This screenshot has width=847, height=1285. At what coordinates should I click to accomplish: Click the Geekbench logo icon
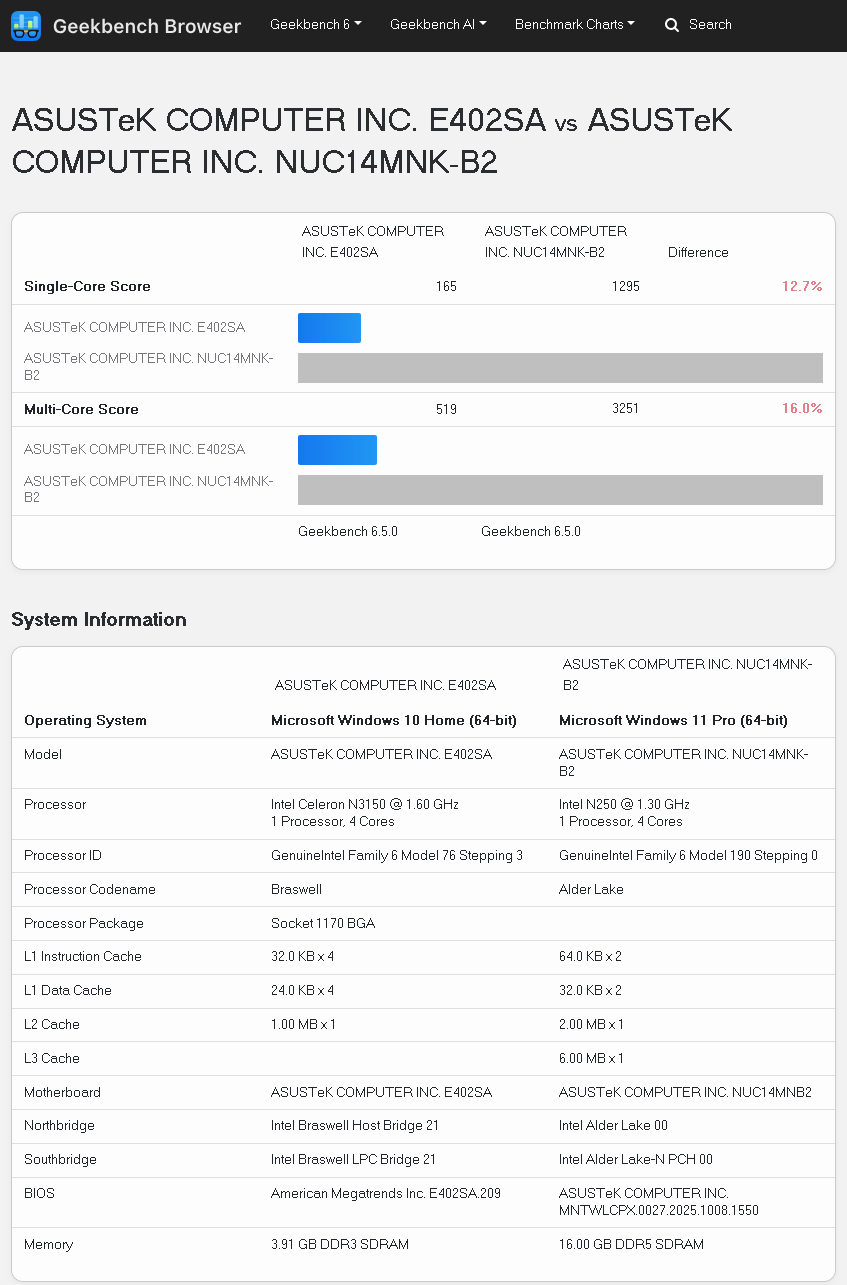pyautogui.click(x=26, y=26)
